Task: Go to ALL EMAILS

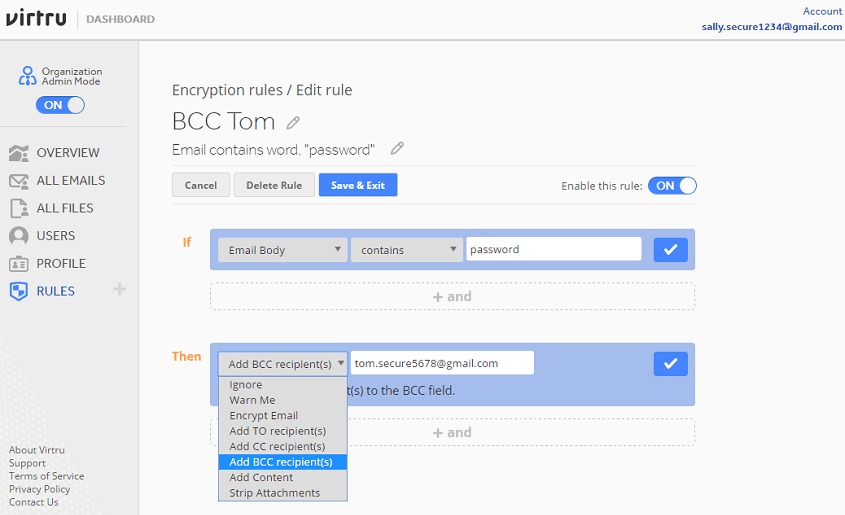Action: click(x=71, y=180)
